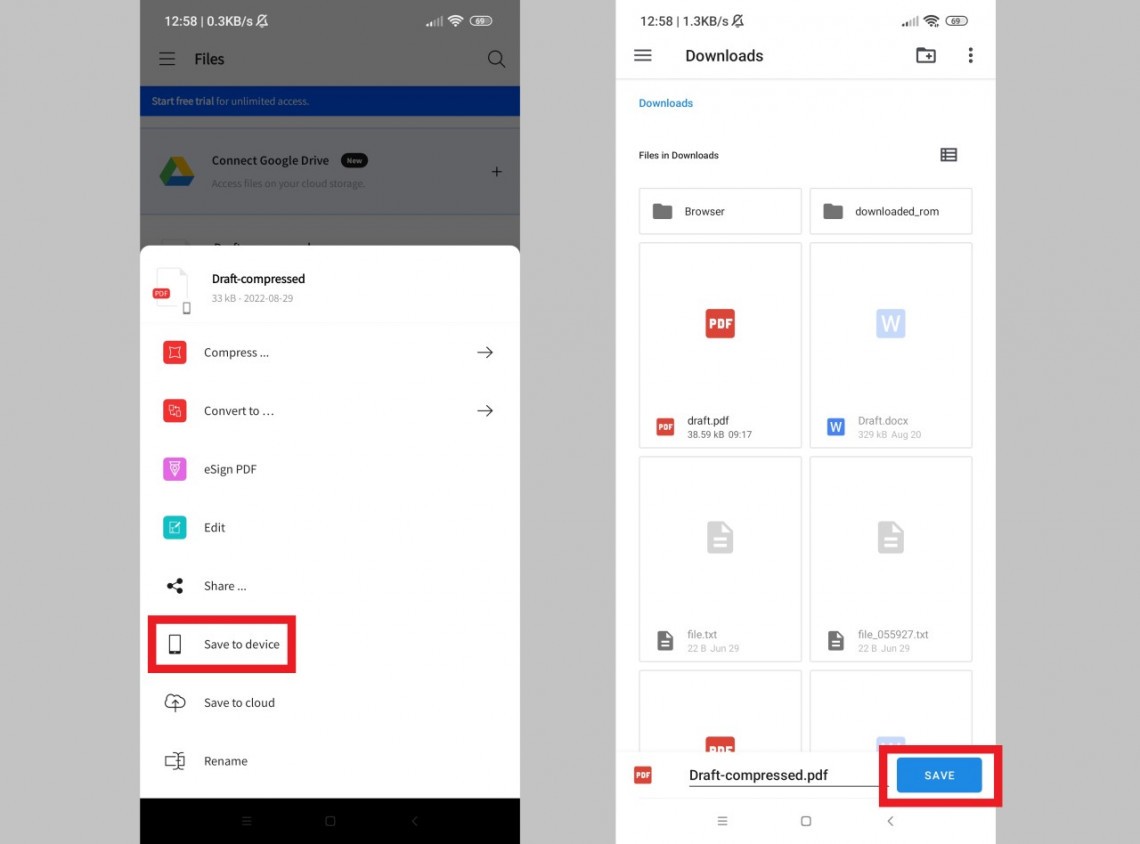Screen dimensions: 1140x844
Task: Open the Downloads navigation drawer menu
Action: pos(643,55)
